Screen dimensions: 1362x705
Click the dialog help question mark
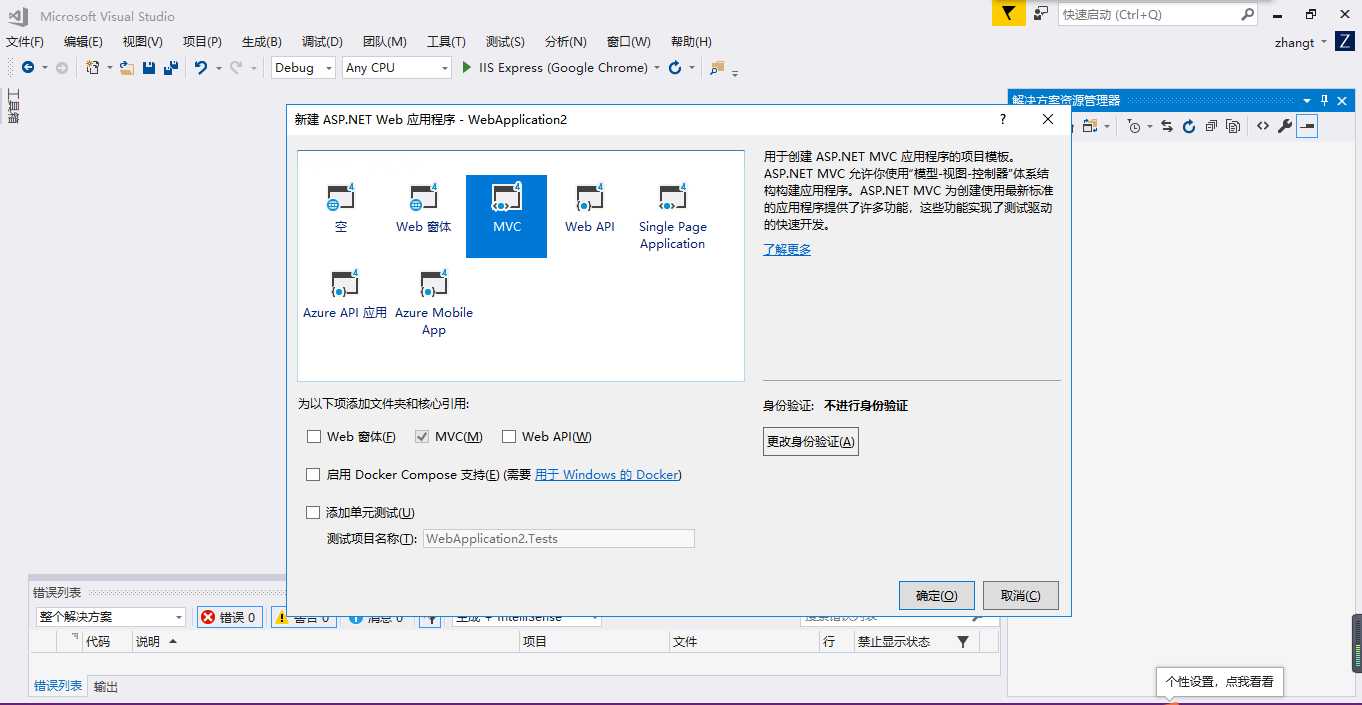tap(1003, 119)
